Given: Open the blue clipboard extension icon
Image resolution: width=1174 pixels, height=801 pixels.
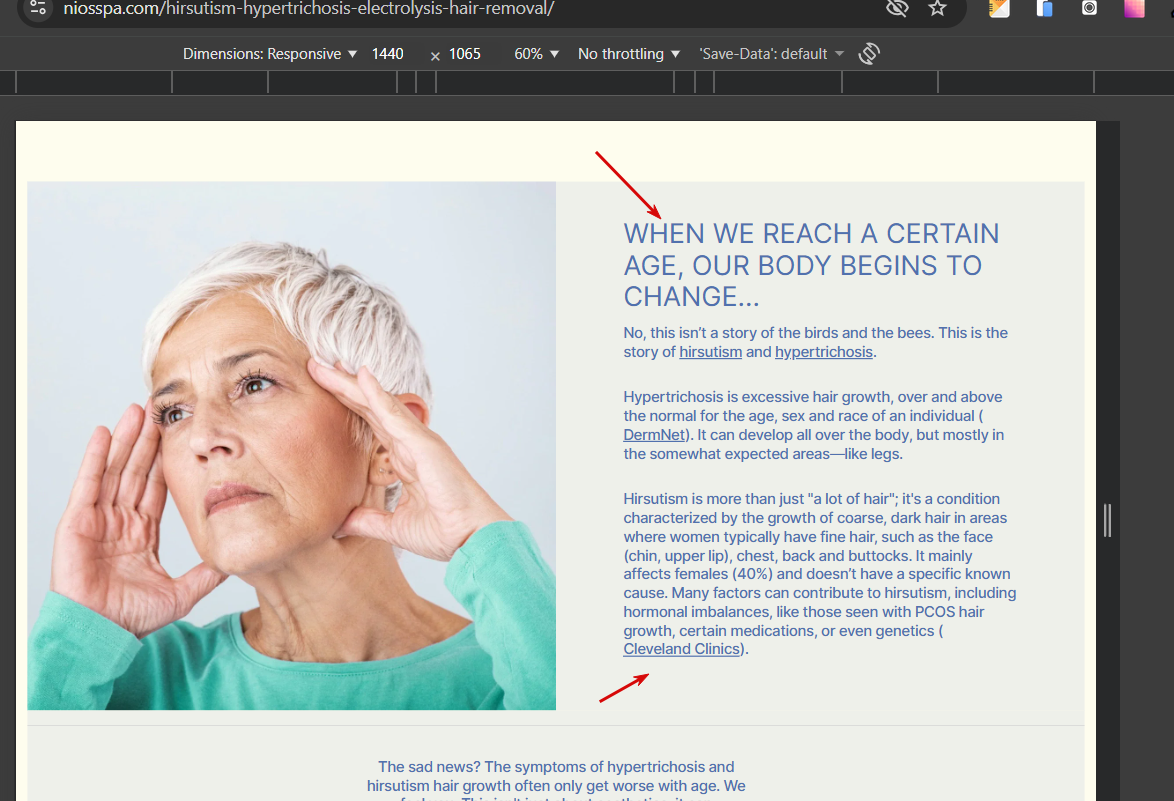Looking at the screenshot, I should click(x=1044, y=8).
